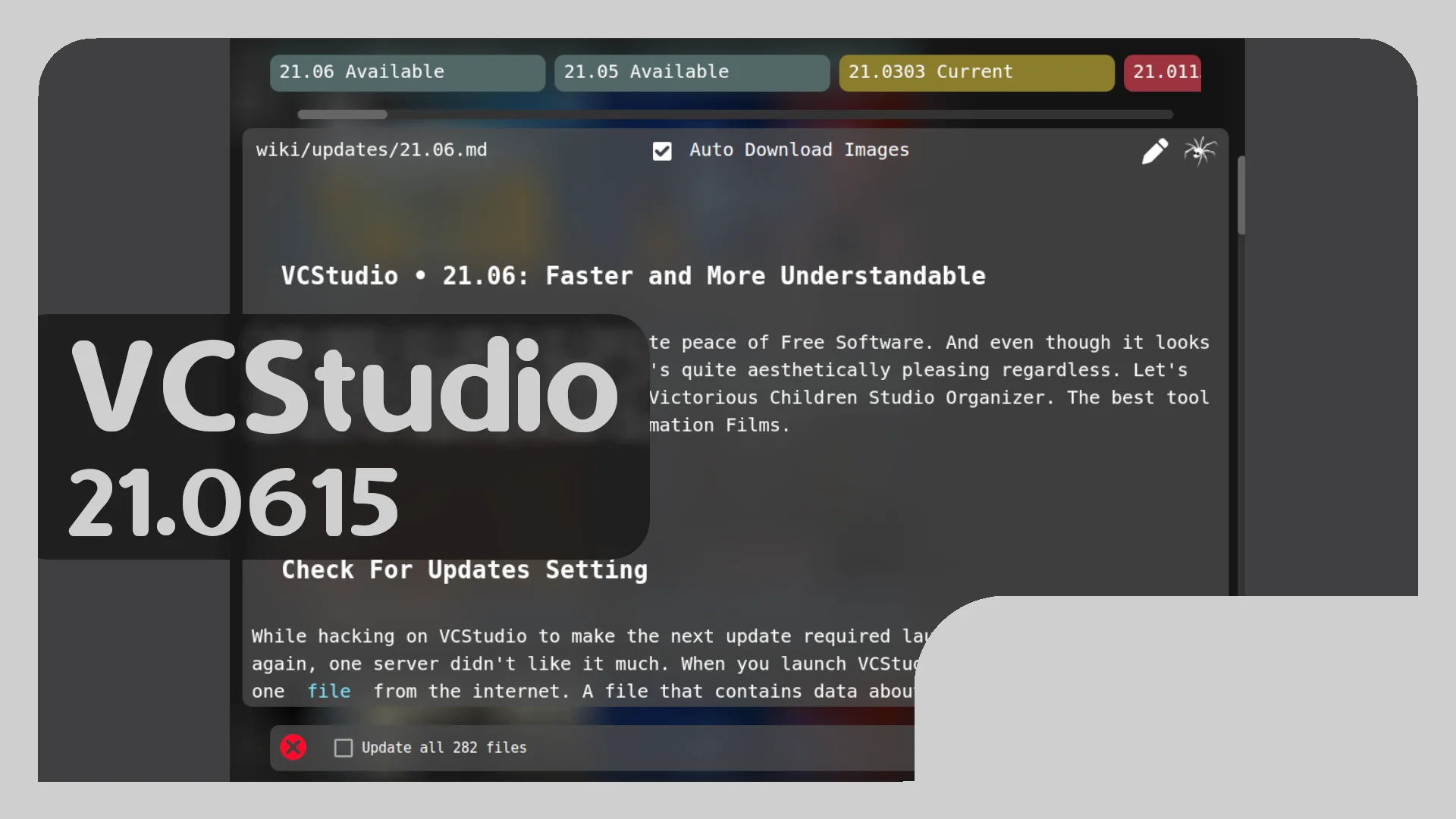
Task: Select the 21.06 Available version
Action: [407, 73]
